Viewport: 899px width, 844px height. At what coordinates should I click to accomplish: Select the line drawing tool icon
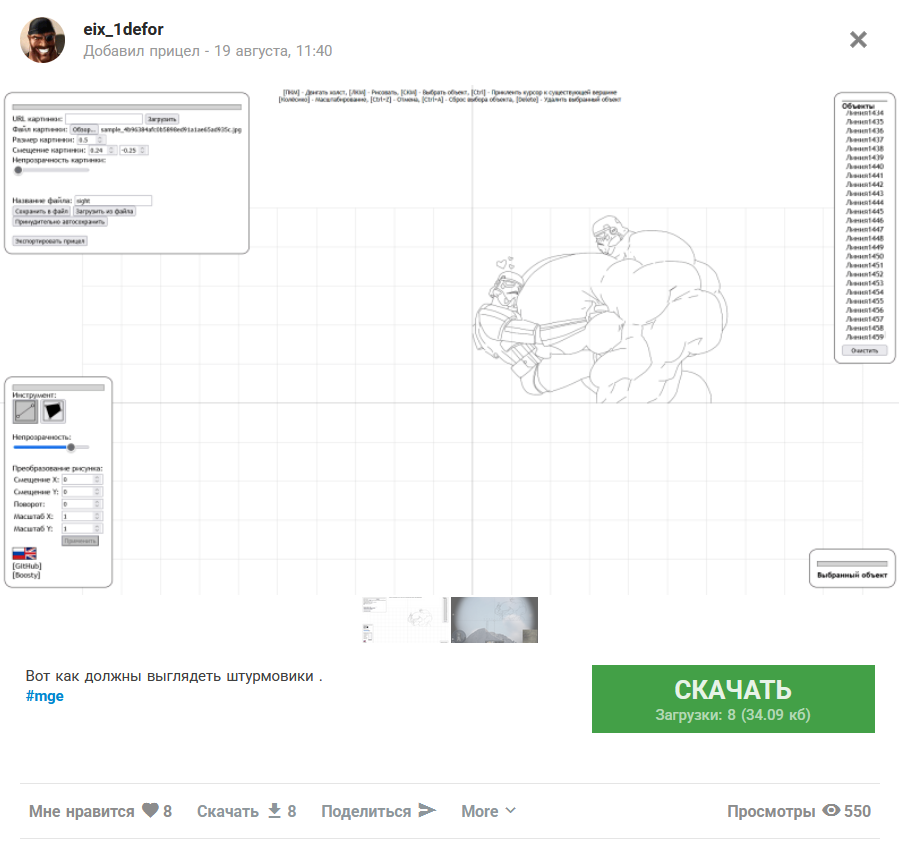click(x=25, y=411)
